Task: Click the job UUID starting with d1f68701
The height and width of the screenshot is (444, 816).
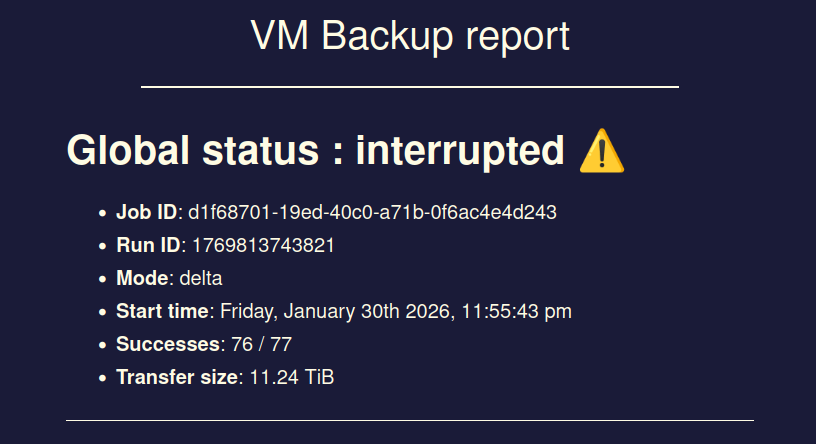Action: click(372, 212)
